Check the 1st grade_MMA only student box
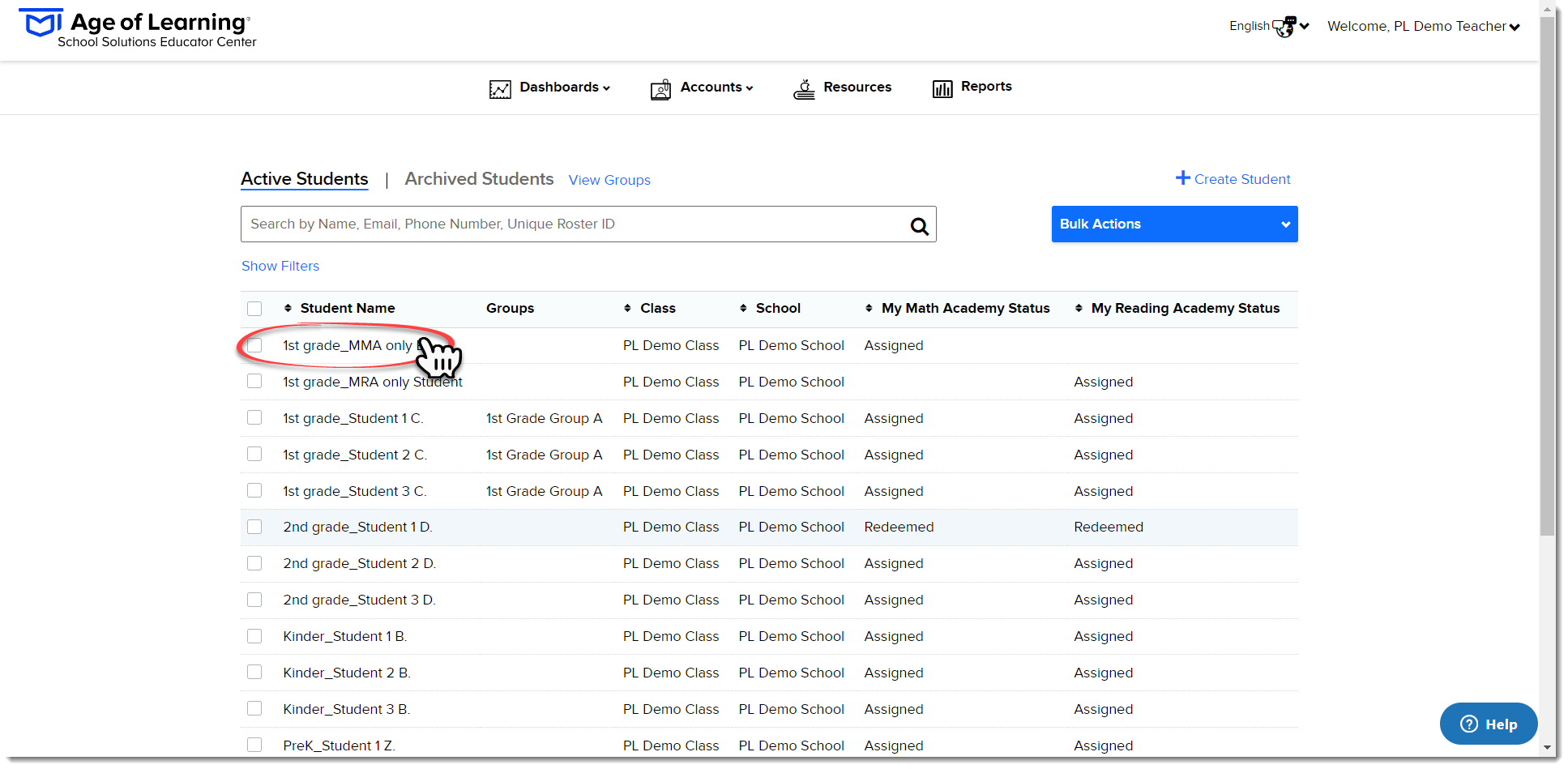Screen dimensions: 1568x769 pyautogui.click(x=254, y=345)
